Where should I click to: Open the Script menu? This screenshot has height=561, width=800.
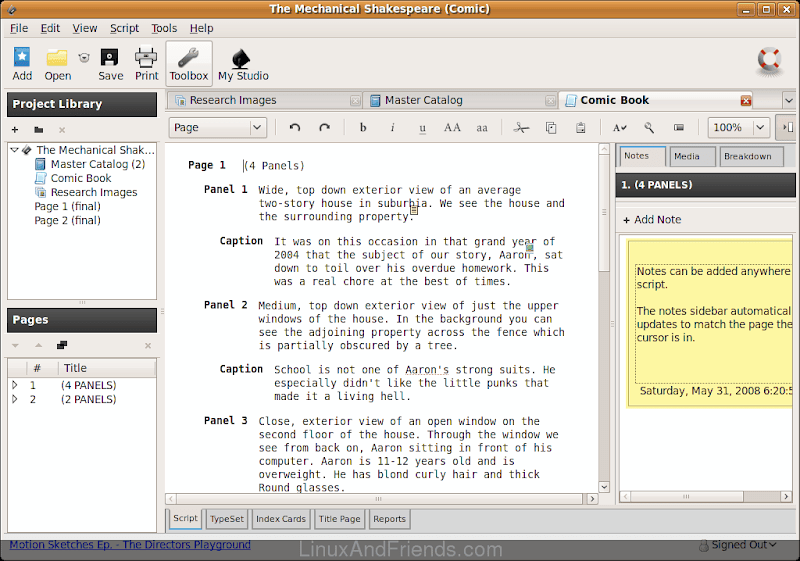coord(124,29)
